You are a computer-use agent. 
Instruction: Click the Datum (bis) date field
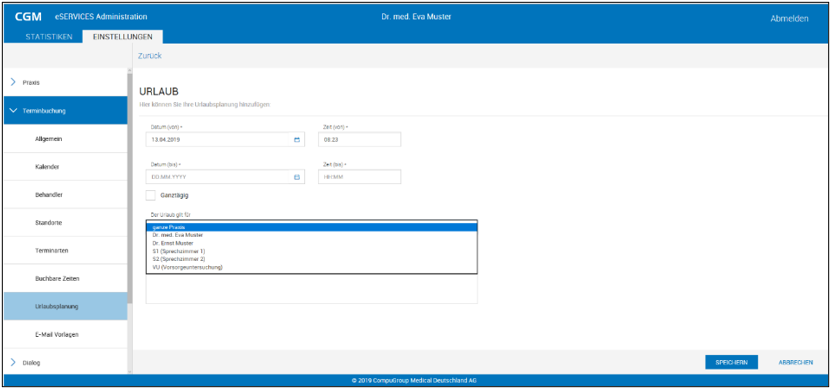(x=225, y=177)
